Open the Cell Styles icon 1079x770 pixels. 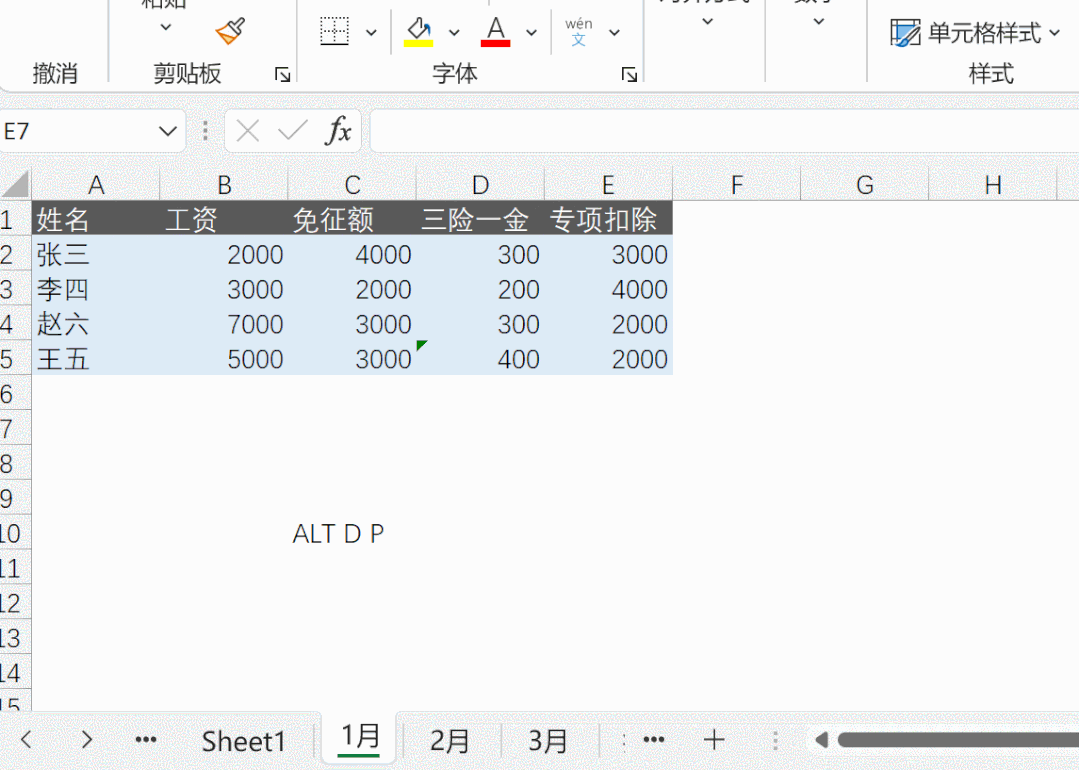(x=905, y=32)
